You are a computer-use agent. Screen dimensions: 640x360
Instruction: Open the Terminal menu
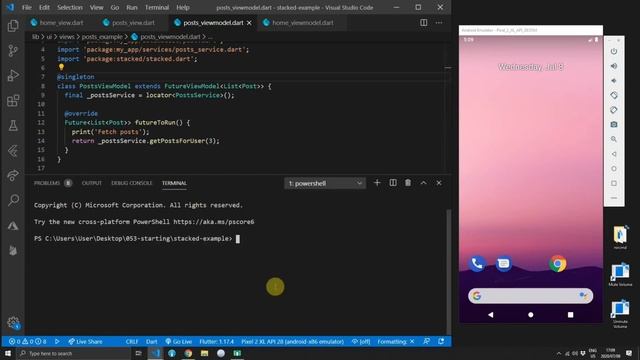point(157,7)
